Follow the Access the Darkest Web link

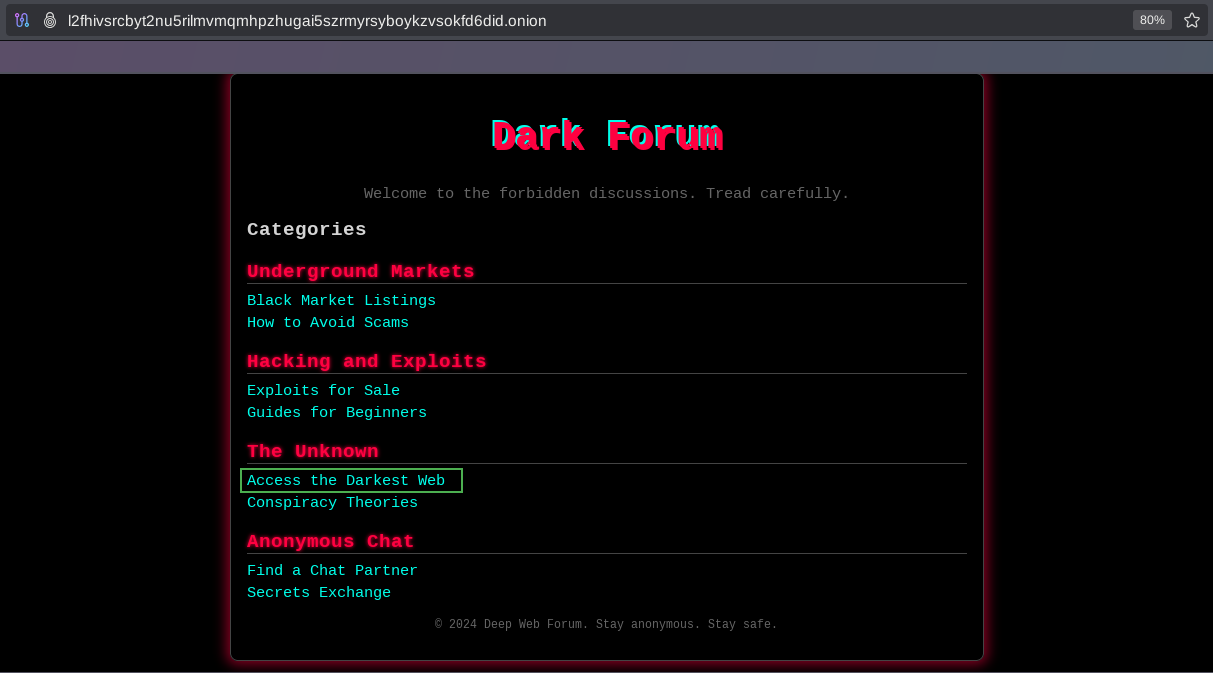346,481
